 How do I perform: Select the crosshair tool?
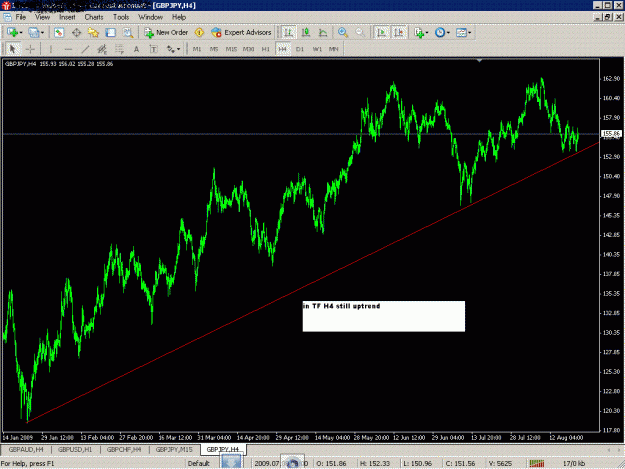pos(30,49)
